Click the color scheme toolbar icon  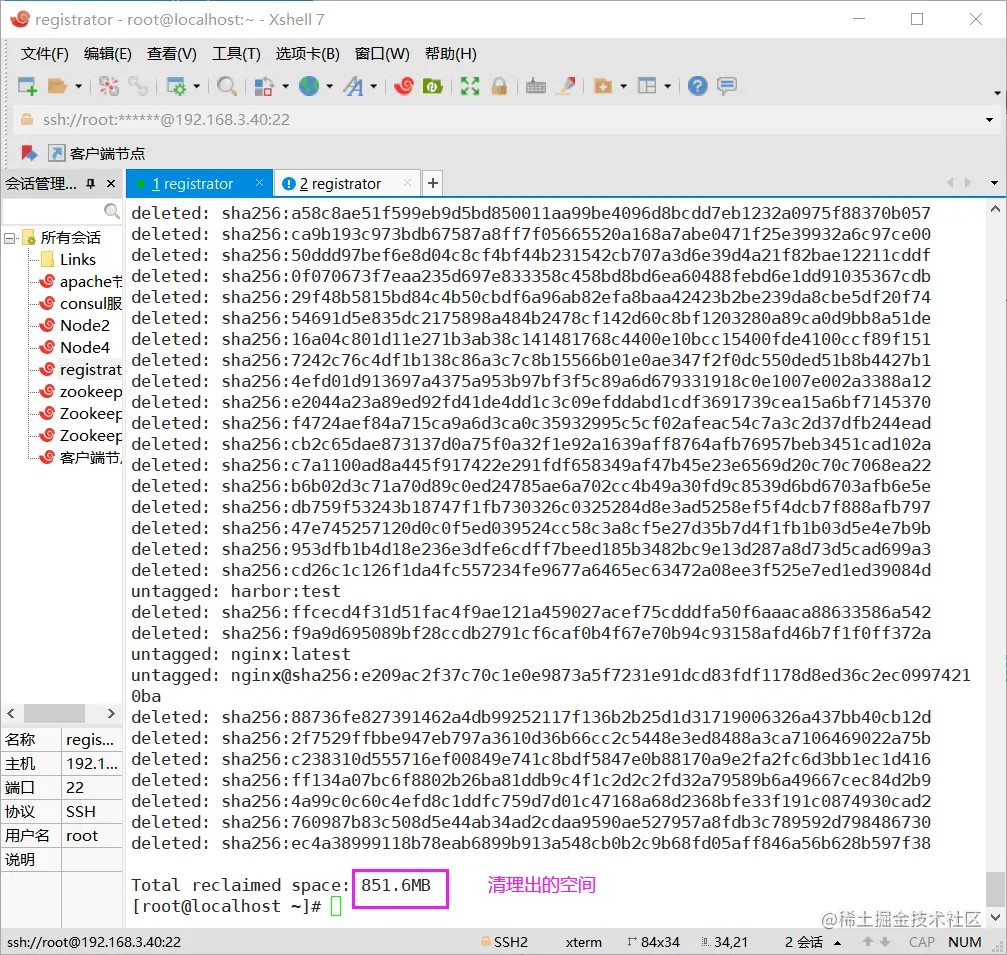pyautogui.click(x=264, y=86)
